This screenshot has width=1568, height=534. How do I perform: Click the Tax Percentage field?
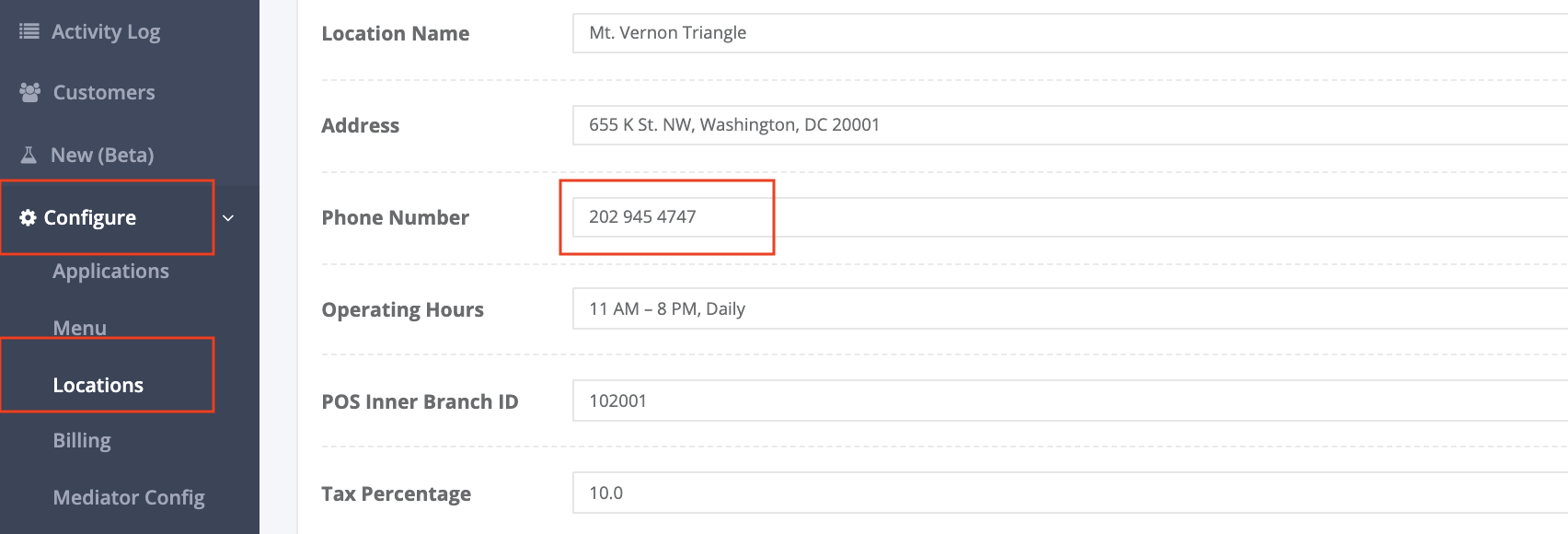(x=1070, y=493)
